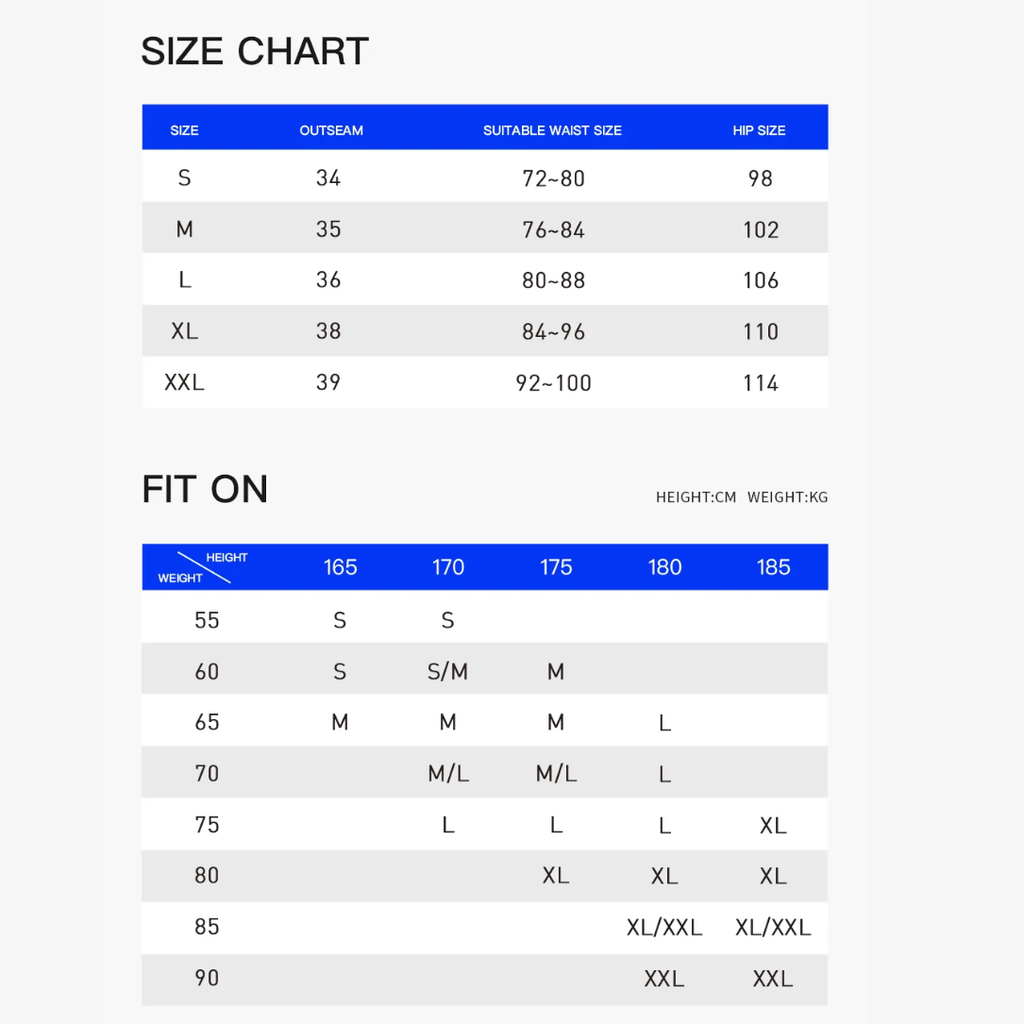
Task: Click hip size value 110
Action: coord(761,332)
